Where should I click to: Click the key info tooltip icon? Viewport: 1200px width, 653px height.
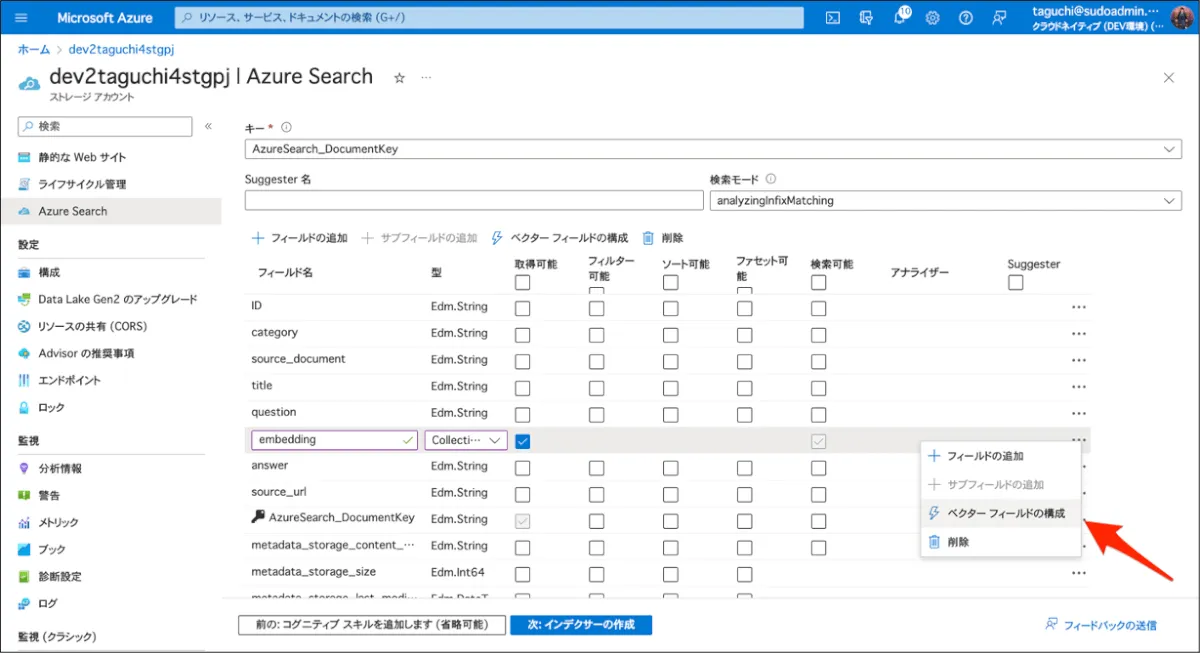[x=286, y=127]
